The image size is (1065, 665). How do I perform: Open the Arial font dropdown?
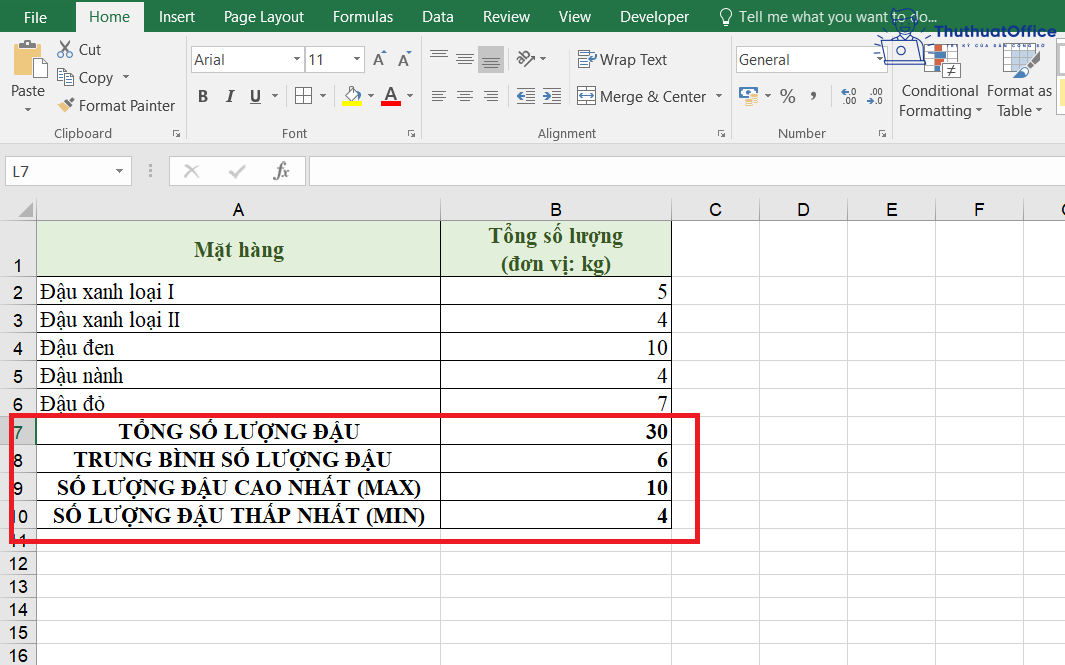click(x=298, y=59)
